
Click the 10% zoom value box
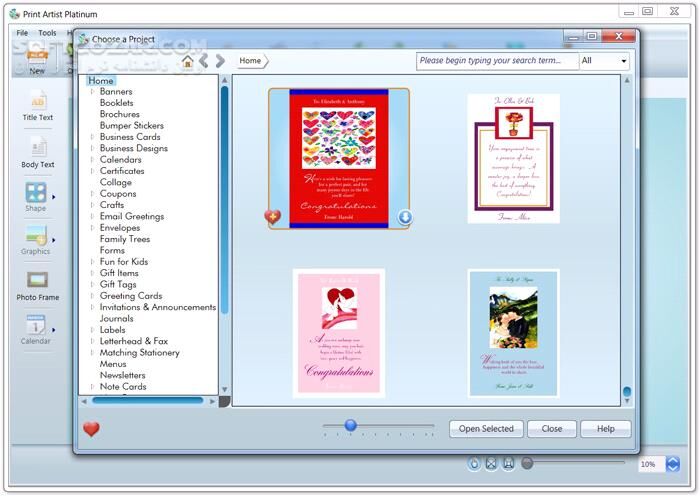(651, 464)
